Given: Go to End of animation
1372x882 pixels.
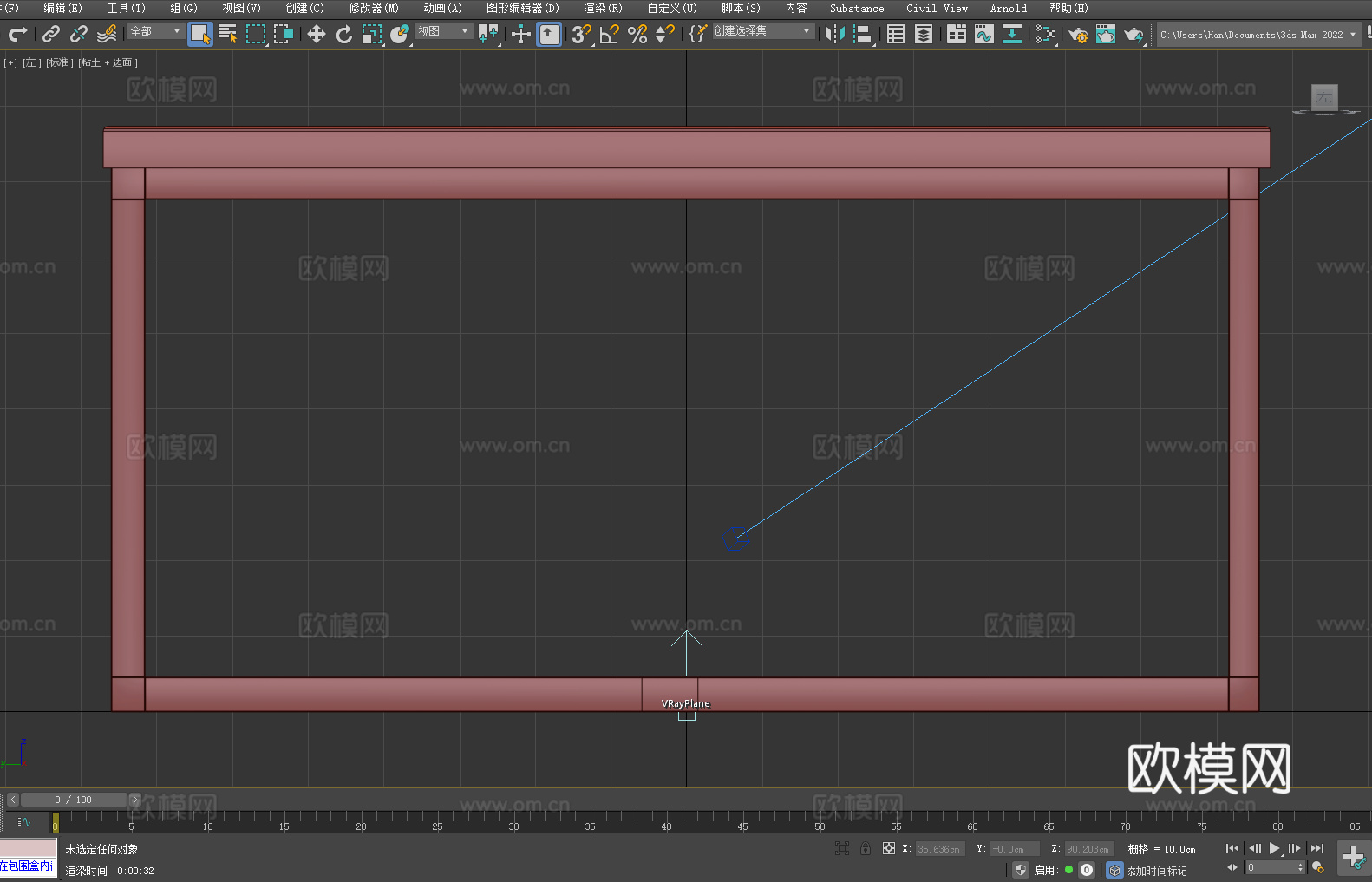Looking at the screenshot, I should pos(1317,848).
